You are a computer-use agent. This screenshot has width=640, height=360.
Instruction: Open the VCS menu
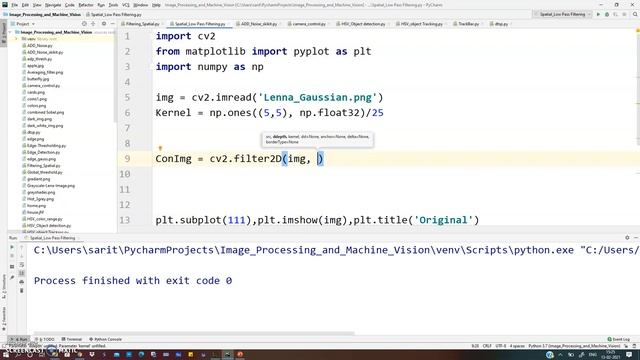(x=126, y=5)
